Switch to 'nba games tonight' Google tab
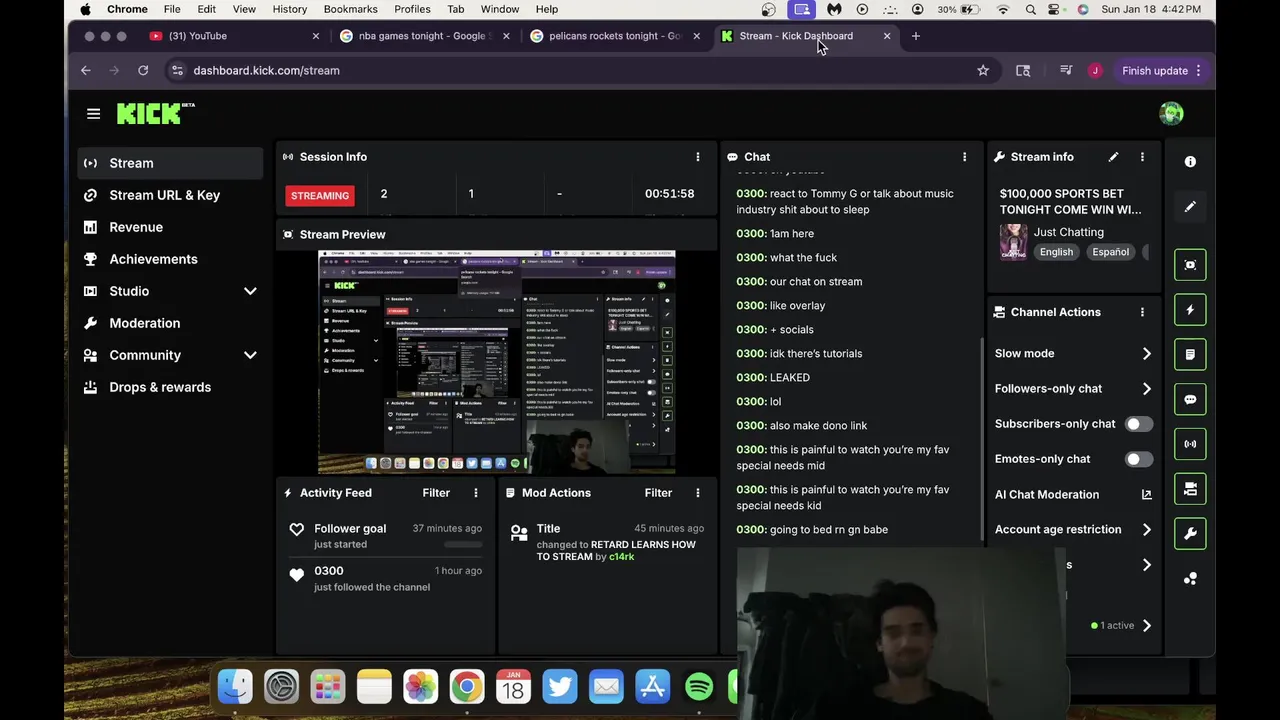Screen dimensions: 1280x720 (x=424, y=36)
